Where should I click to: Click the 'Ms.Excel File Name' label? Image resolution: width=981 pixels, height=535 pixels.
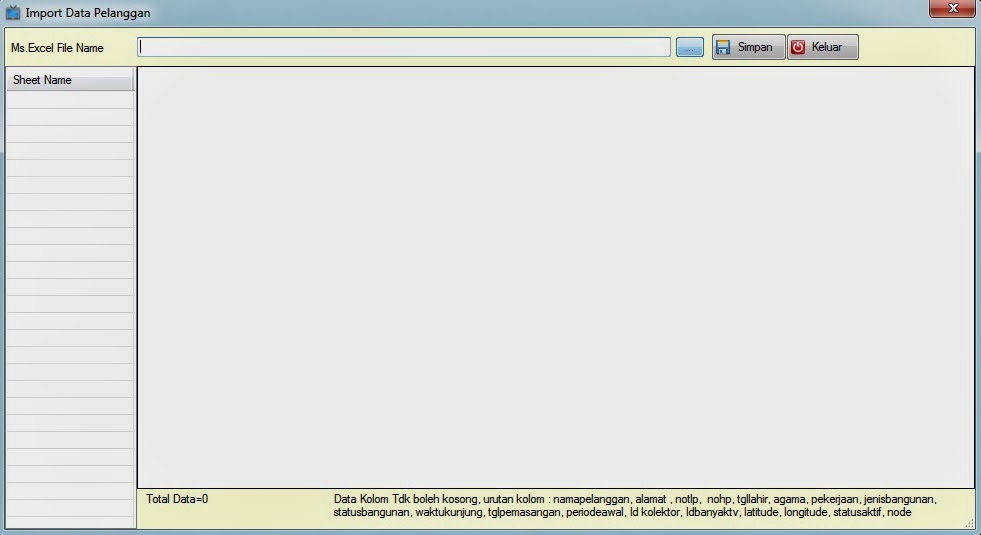pos(57,48)
